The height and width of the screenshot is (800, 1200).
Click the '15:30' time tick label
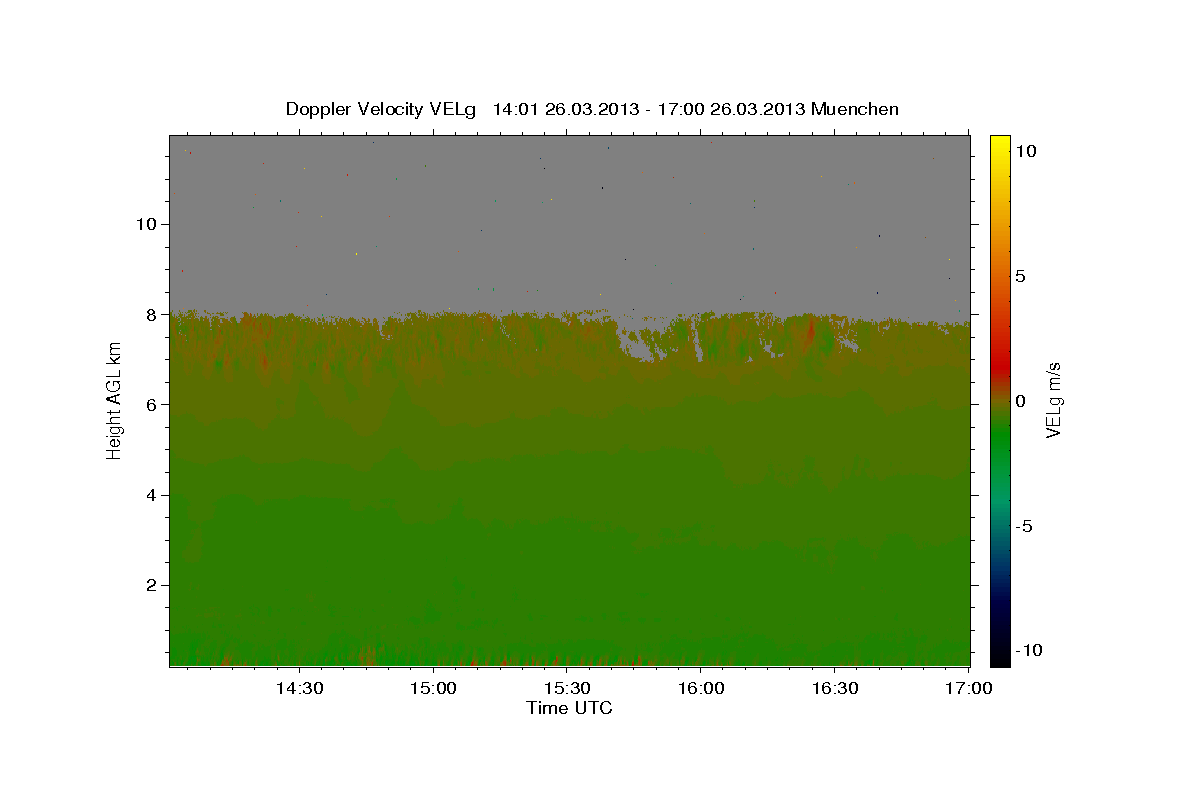pos(567,688)
